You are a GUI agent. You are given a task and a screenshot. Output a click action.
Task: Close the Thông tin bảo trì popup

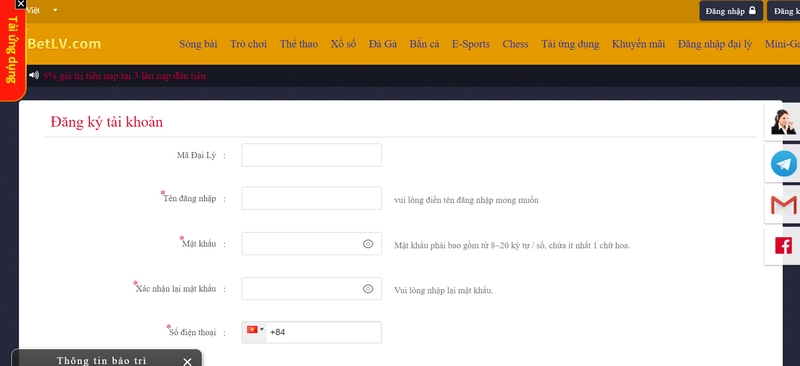point(187,361)
